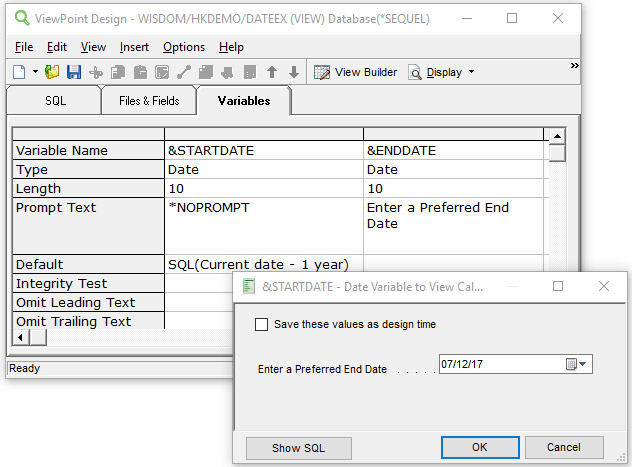Click the Omit Leading Text row header
The width and height of the screenshot is (632, 467).
(x=88, y=302)
